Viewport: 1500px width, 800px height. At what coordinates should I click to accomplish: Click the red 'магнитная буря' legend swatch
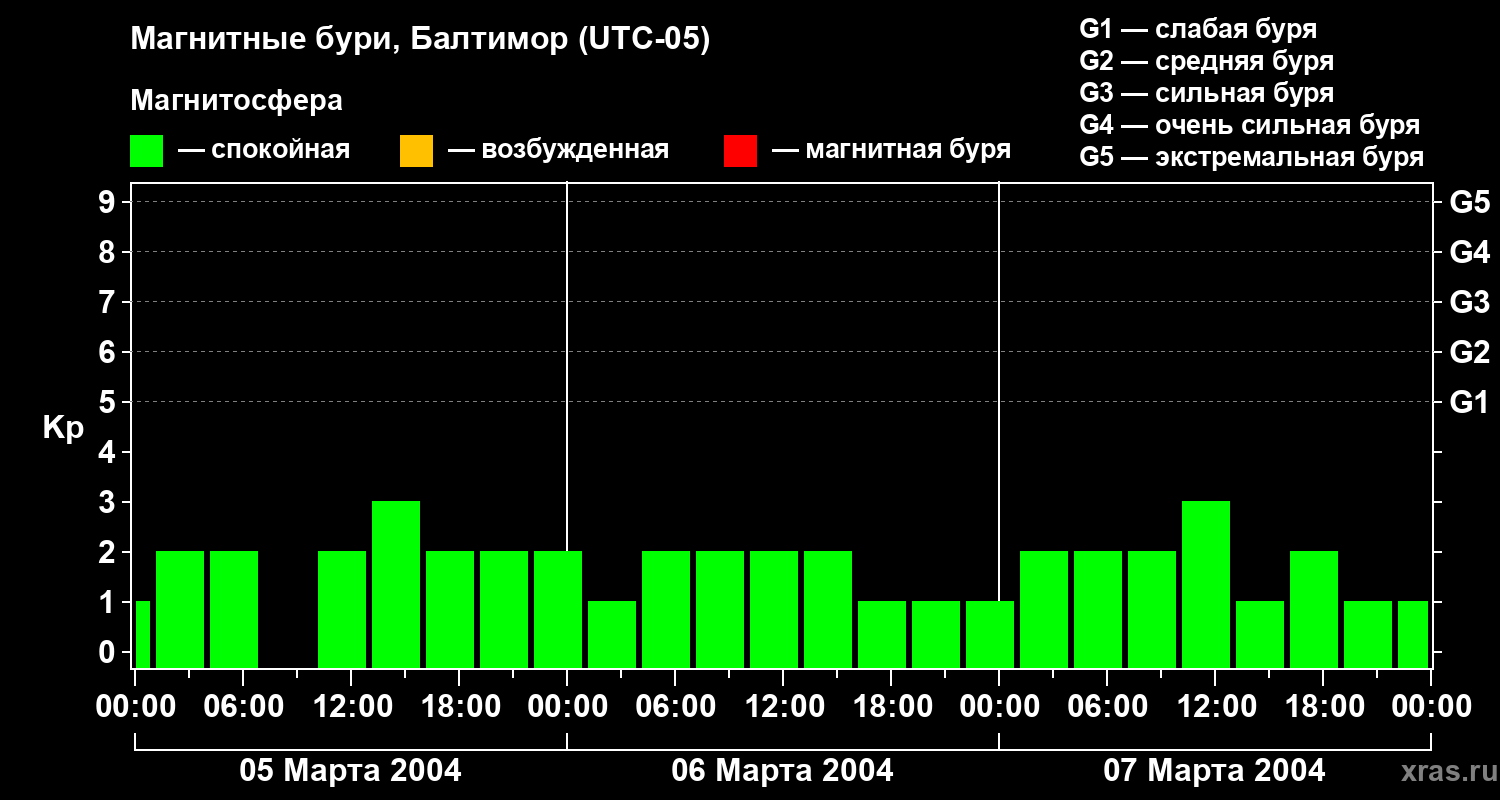point(740,151)
